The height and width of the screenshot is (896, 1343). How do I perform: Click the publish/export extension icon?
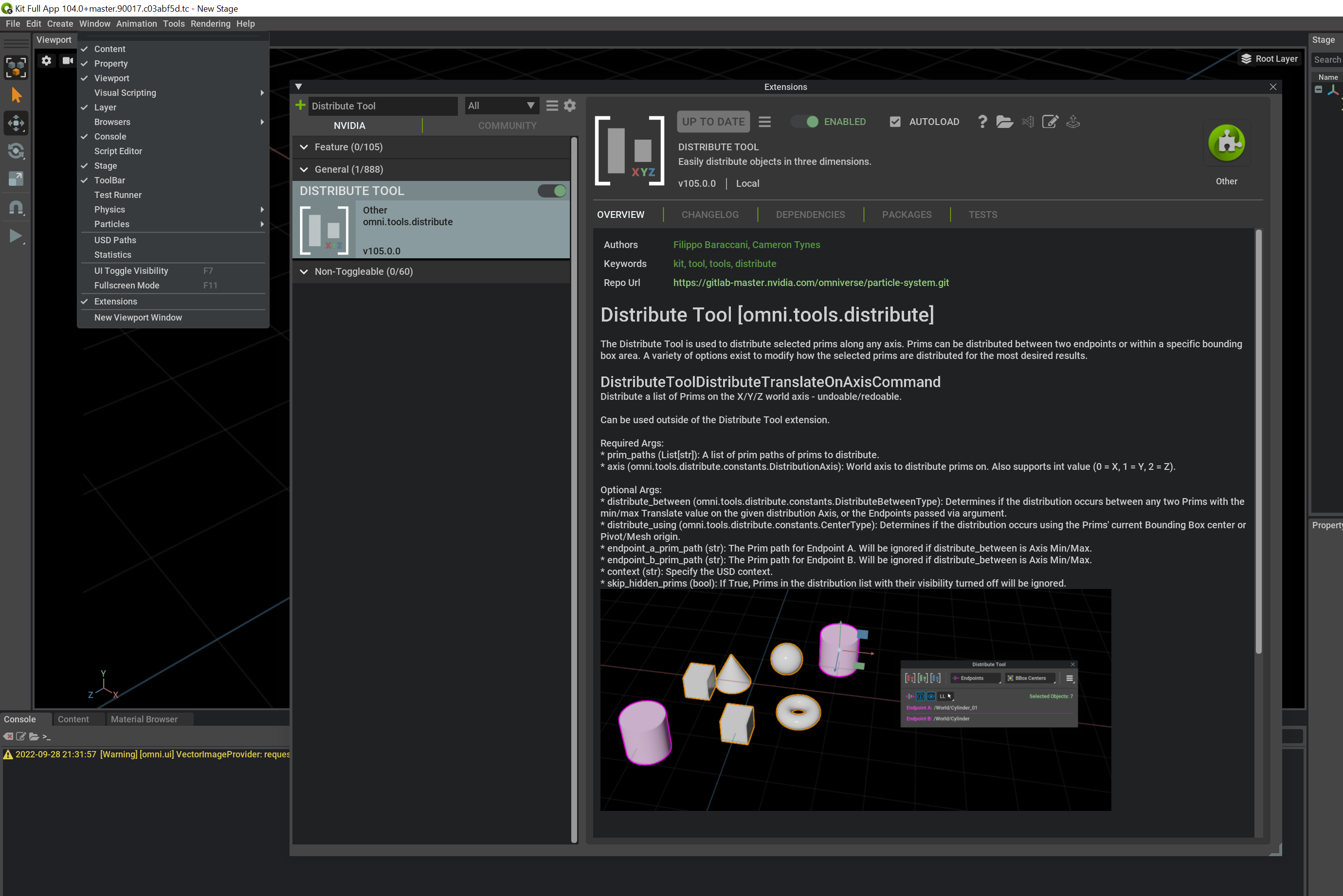1072,122
